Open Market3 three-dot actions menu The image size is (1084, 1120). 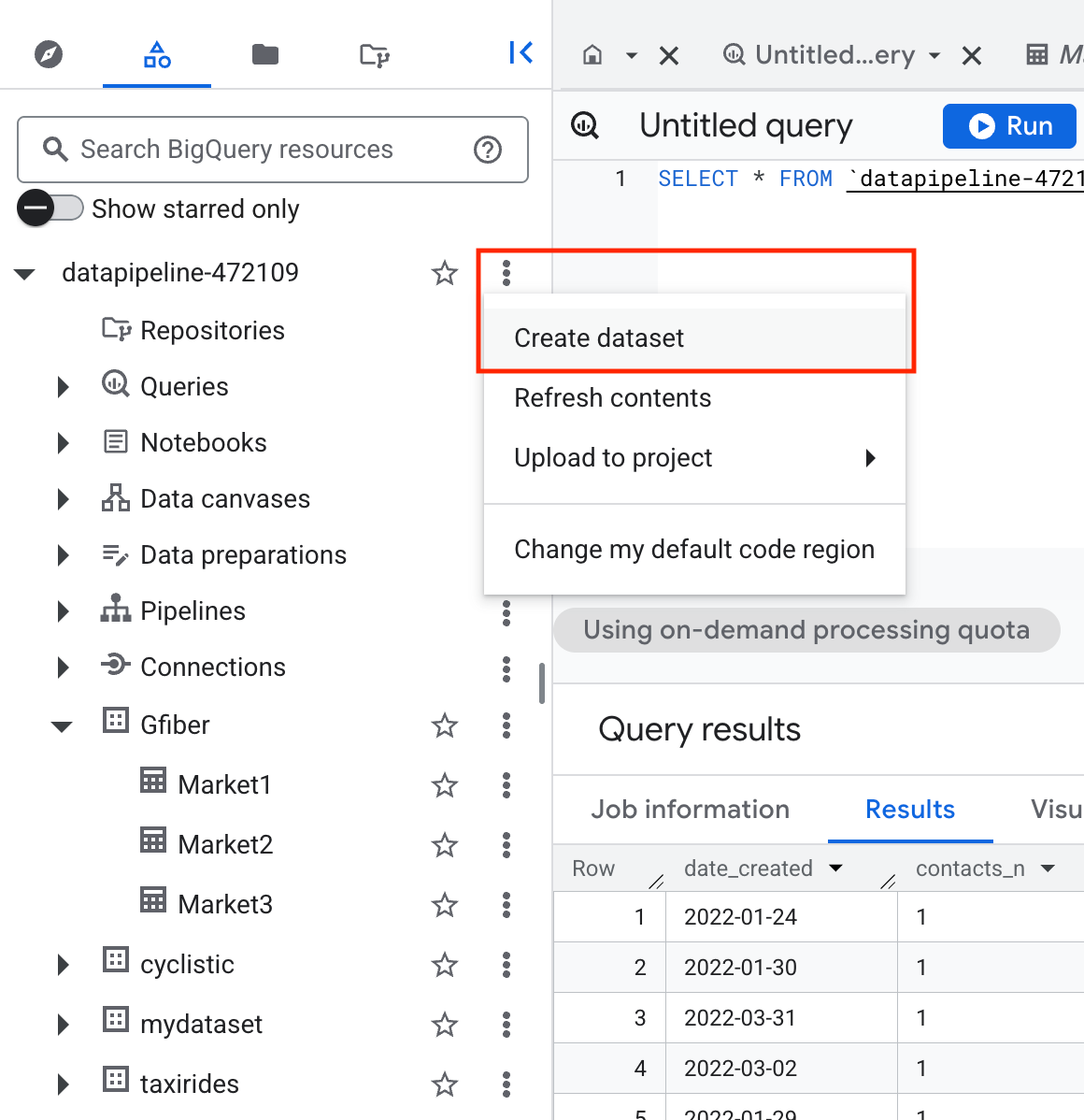point(506,906)
